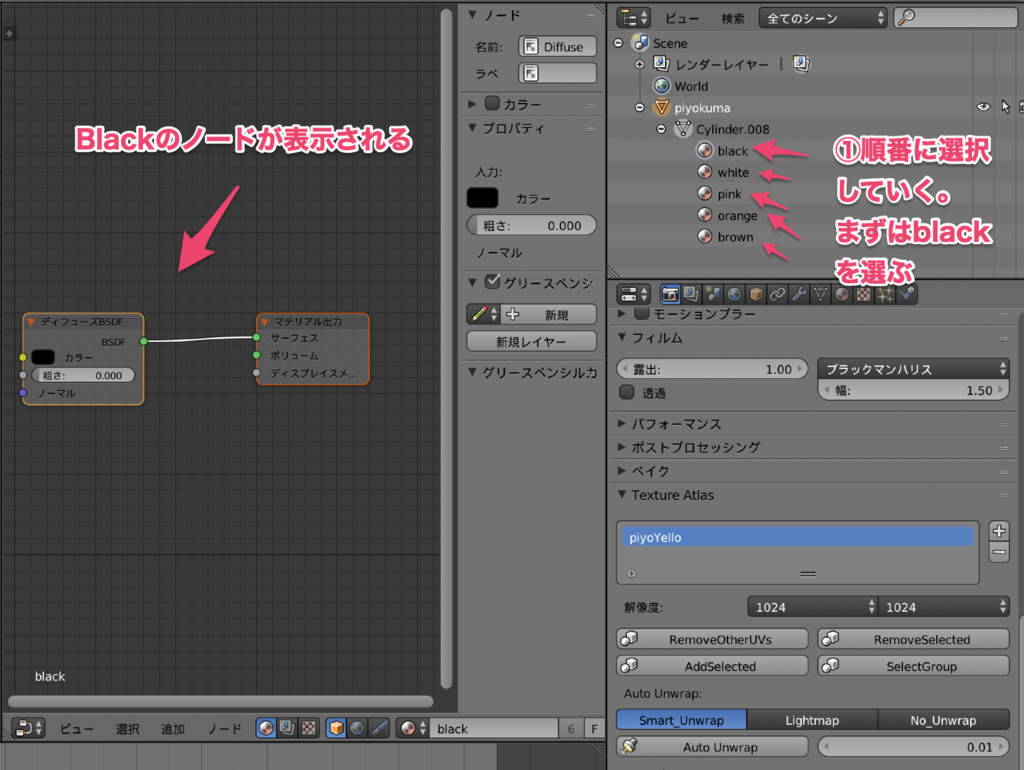This screenshot has height=770, width=1024.
Task: Click the Auto Unwrap button
Action: click(712, 746)
